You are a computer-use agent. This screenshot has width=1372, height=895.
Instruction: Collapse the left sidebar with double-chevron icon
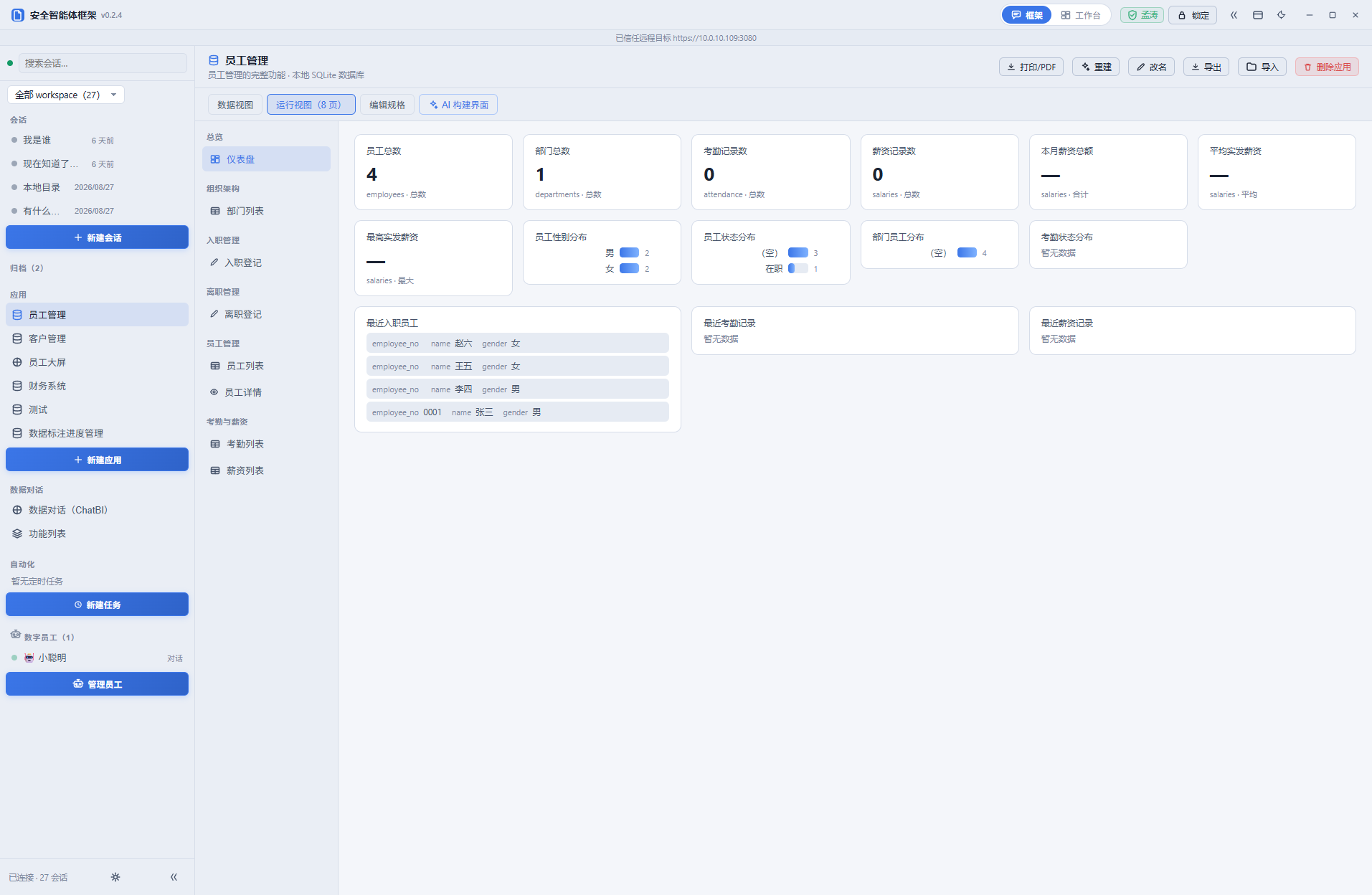tap(174, 877)
